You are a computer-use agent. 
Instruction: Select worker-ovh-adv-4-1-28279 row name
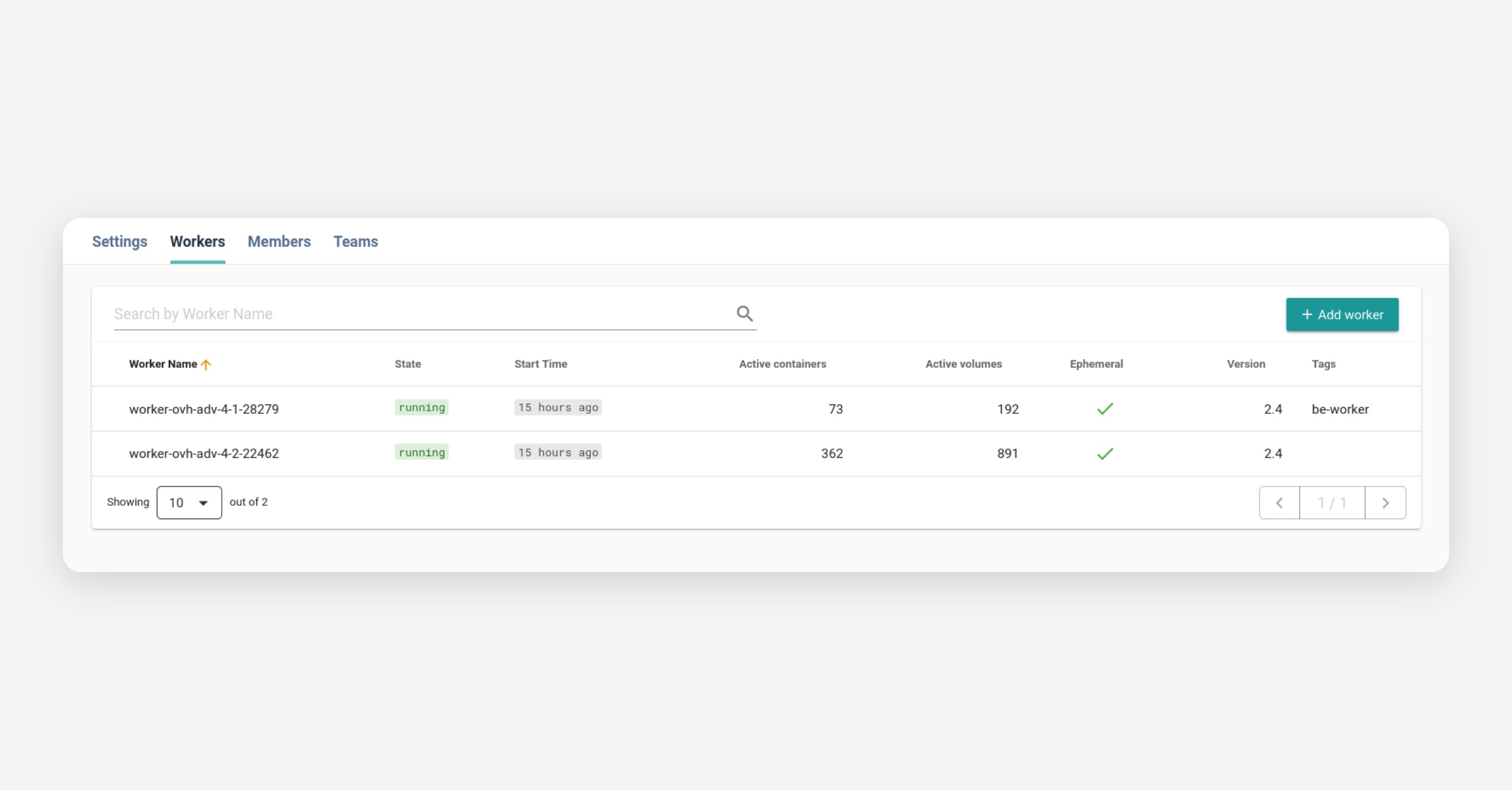(x=203, y=409)
